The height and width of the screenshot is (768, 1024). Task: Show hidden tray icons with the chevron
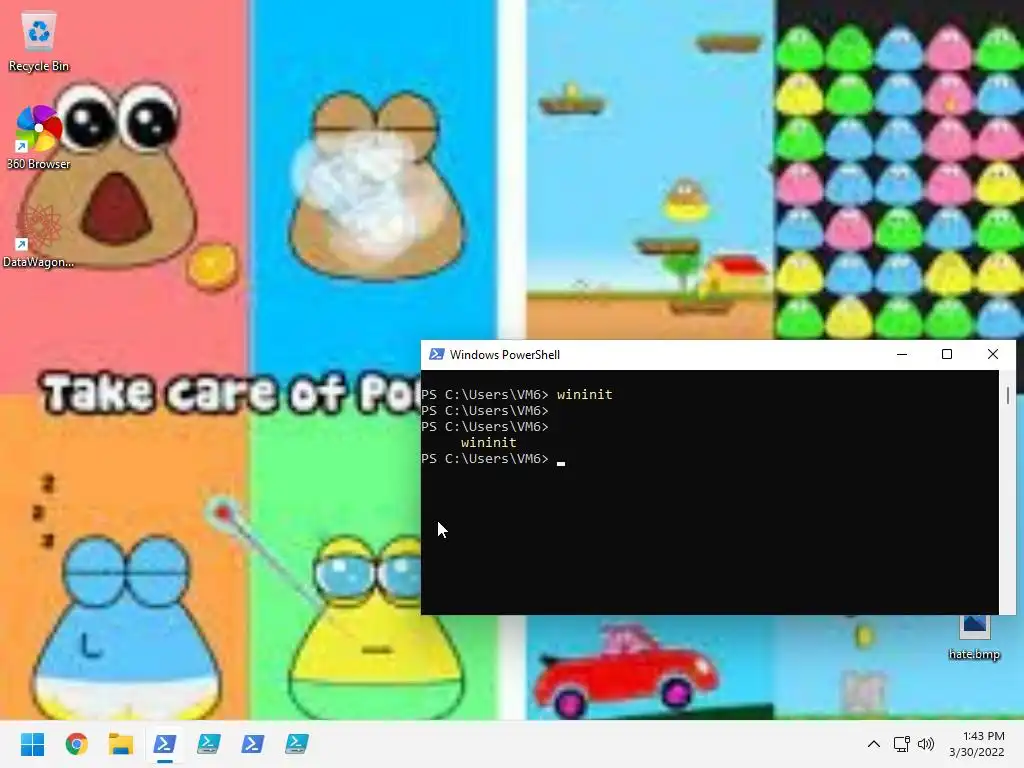[874, 744]
